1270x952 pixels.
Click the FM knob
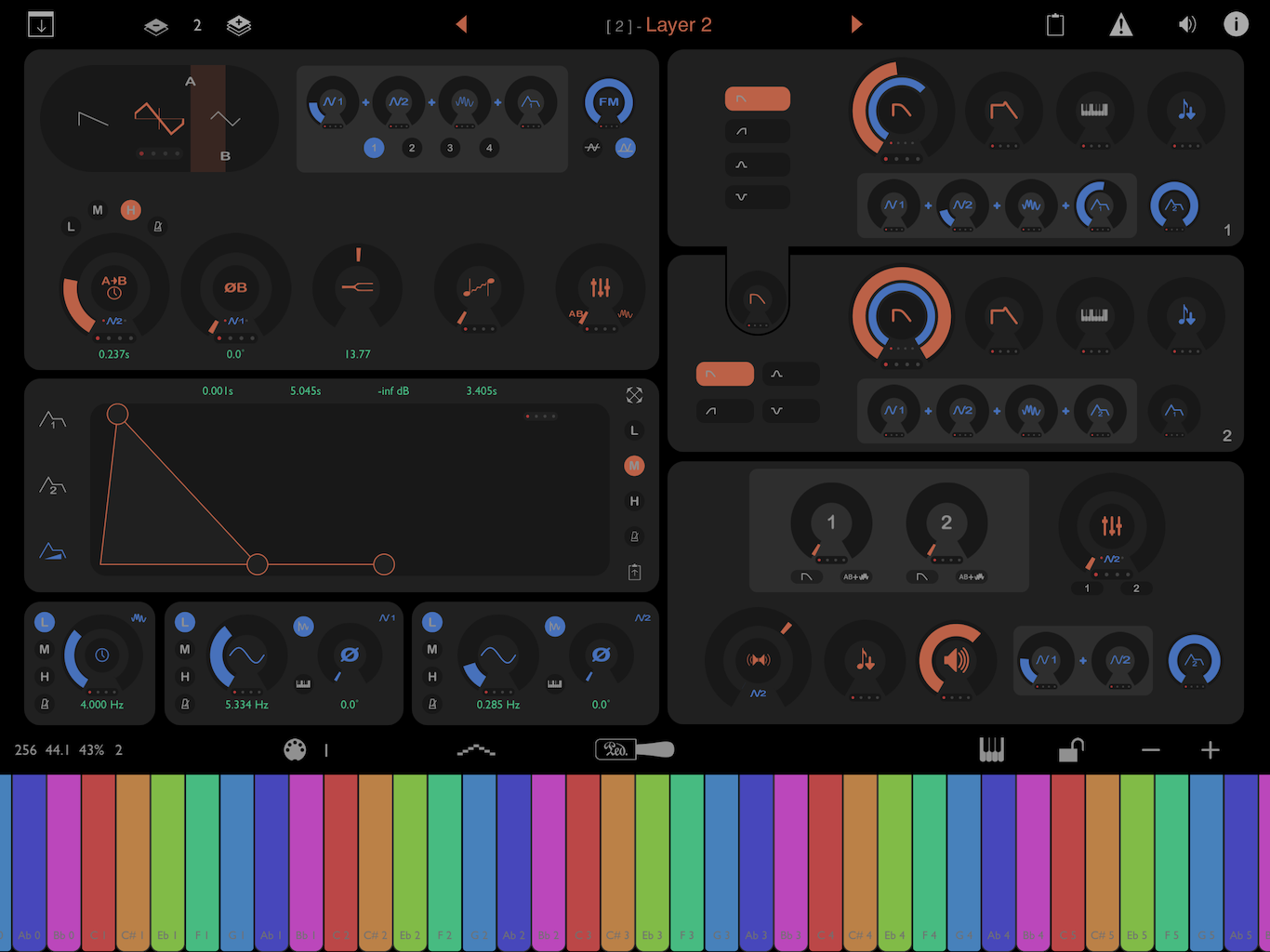pos(609,102)
